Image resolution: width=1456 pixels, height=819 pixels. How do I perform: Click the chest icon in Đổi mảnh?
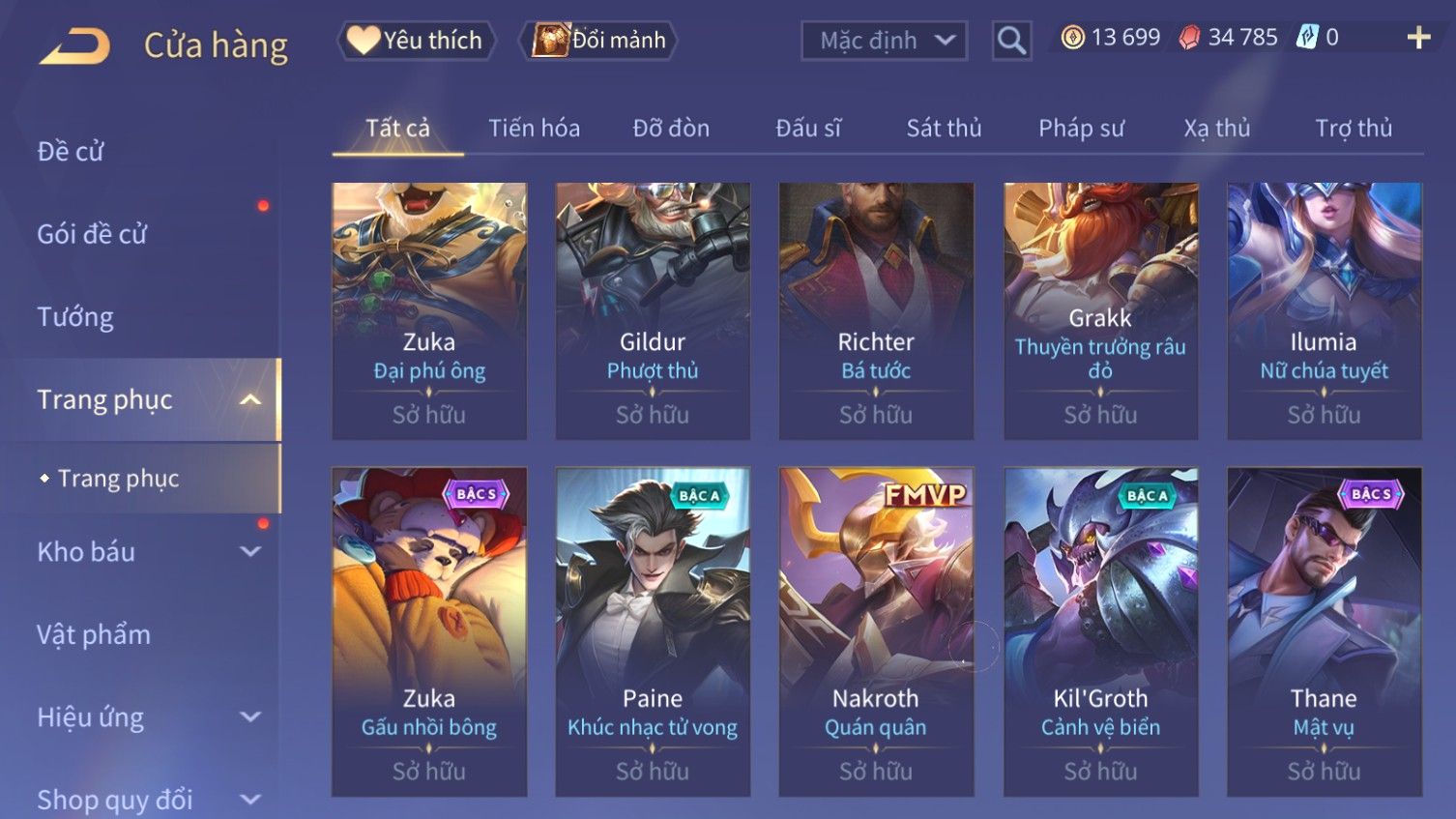click(x=550, y=40)
